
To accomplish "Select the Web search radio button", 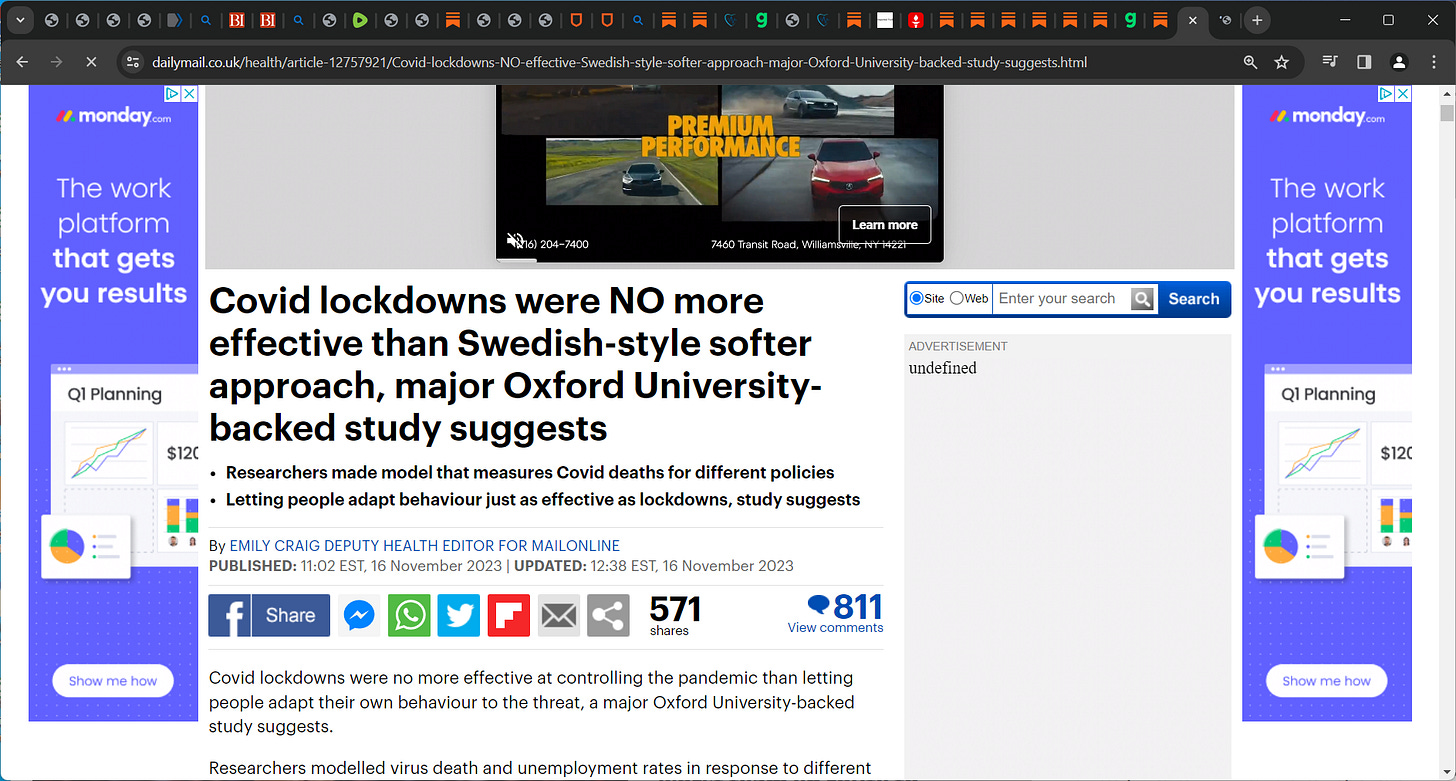I will 956,298.
